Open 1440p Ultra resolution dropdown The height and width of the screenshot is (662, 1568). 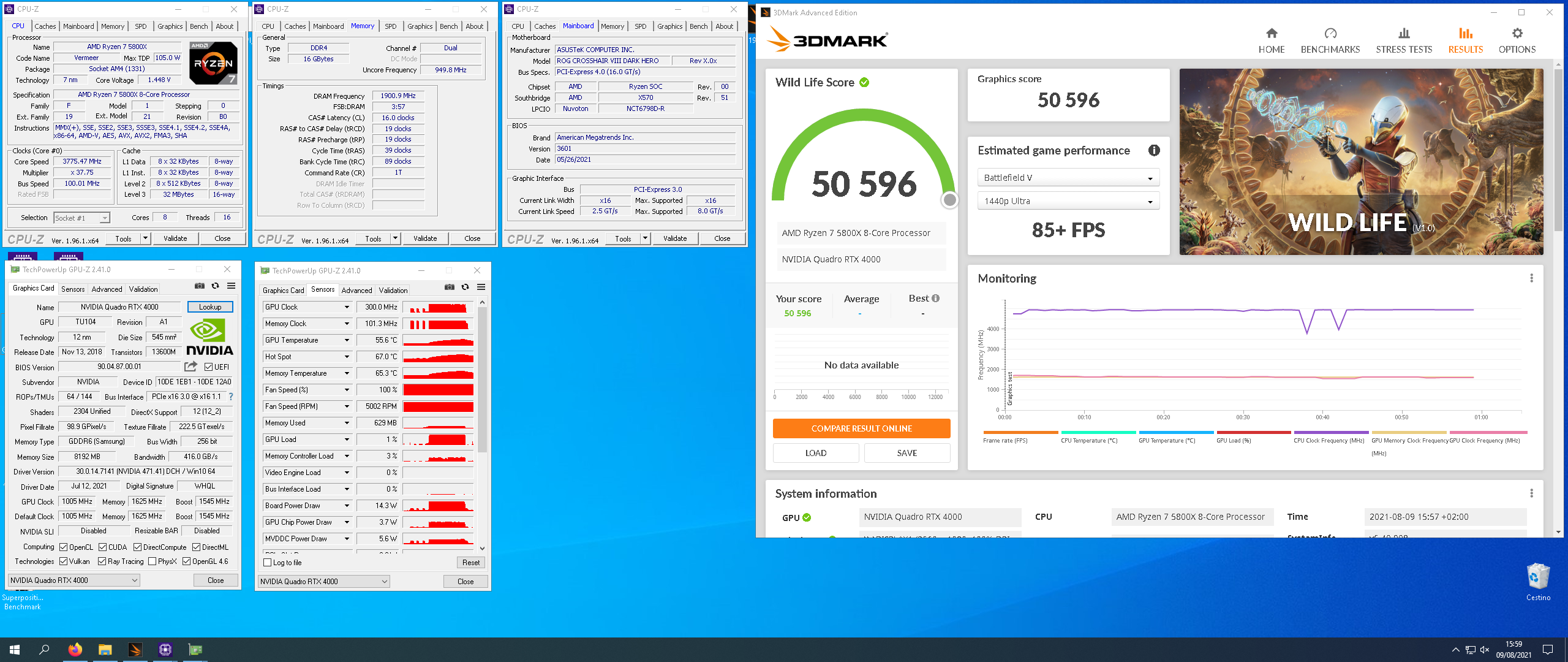[1068, 201]
